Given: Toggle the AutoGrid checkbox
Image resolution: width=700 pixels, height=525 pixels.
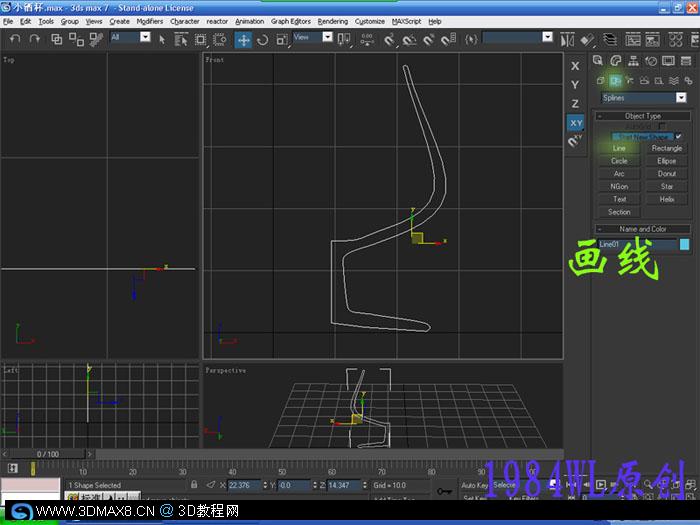Looking at the screenshot, I should coord(662,126).
